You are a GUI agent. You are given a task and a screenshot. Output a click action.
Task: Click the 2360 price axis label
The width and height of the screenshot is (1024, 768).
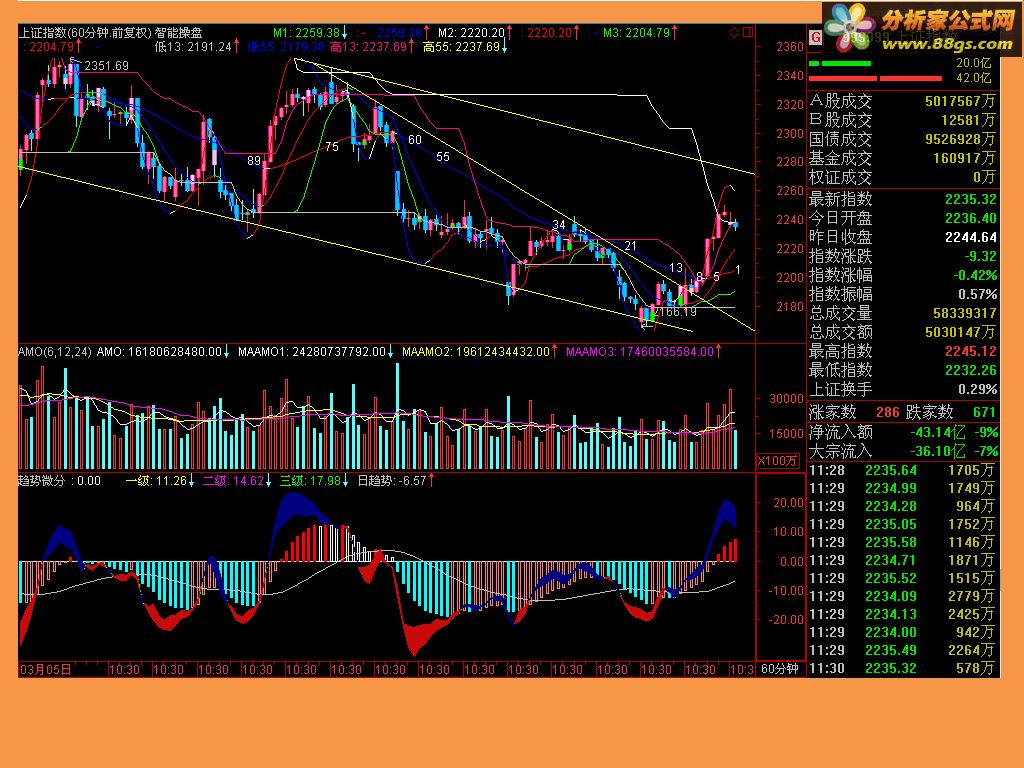point(790,47)
